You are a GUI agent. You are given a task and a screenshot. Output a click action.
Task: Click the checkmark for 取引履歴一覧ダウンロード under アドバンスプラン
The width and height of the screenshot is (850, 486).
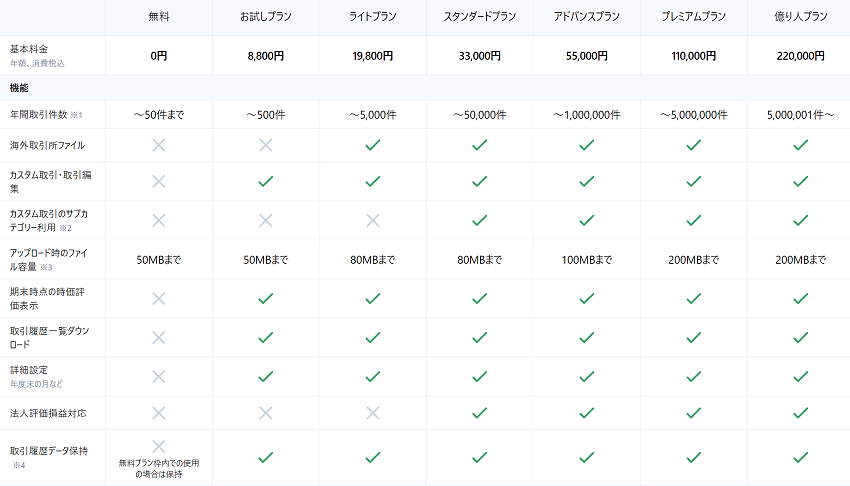[586, 337]
